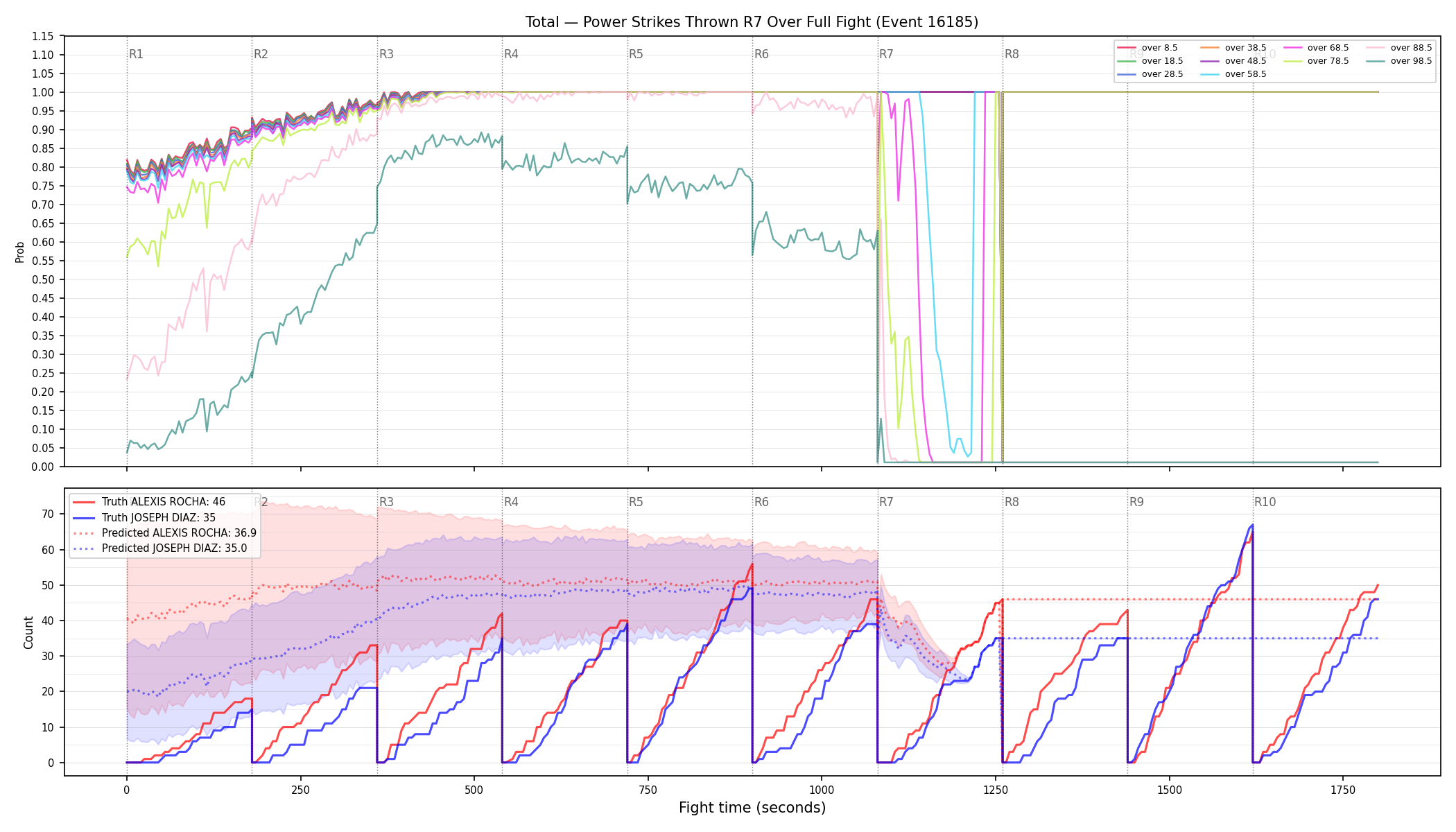Click the R8 round label in top chart
The width and height of the screenshot is (1456, 832).
(1012, 54)
